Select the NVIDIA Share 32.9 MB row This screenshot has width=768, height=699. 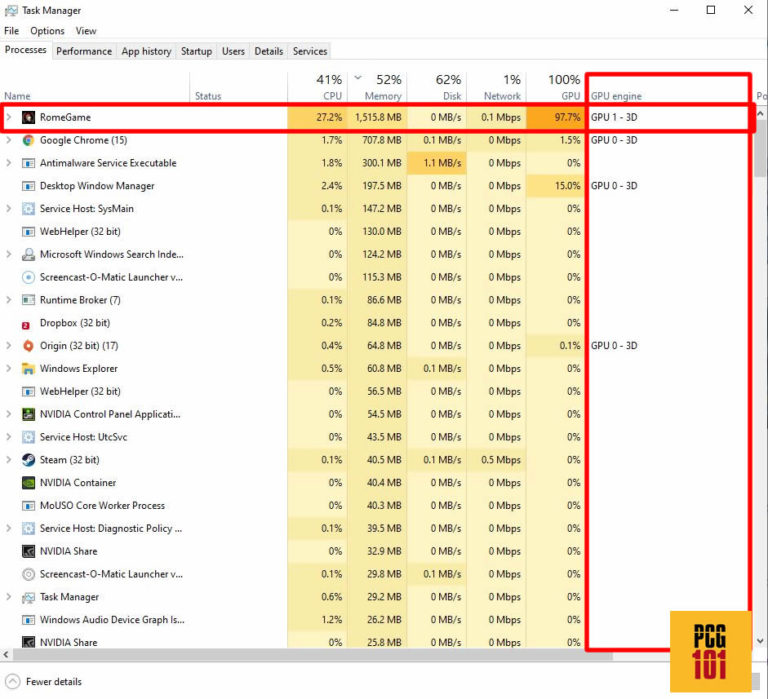tap(377, 552)
